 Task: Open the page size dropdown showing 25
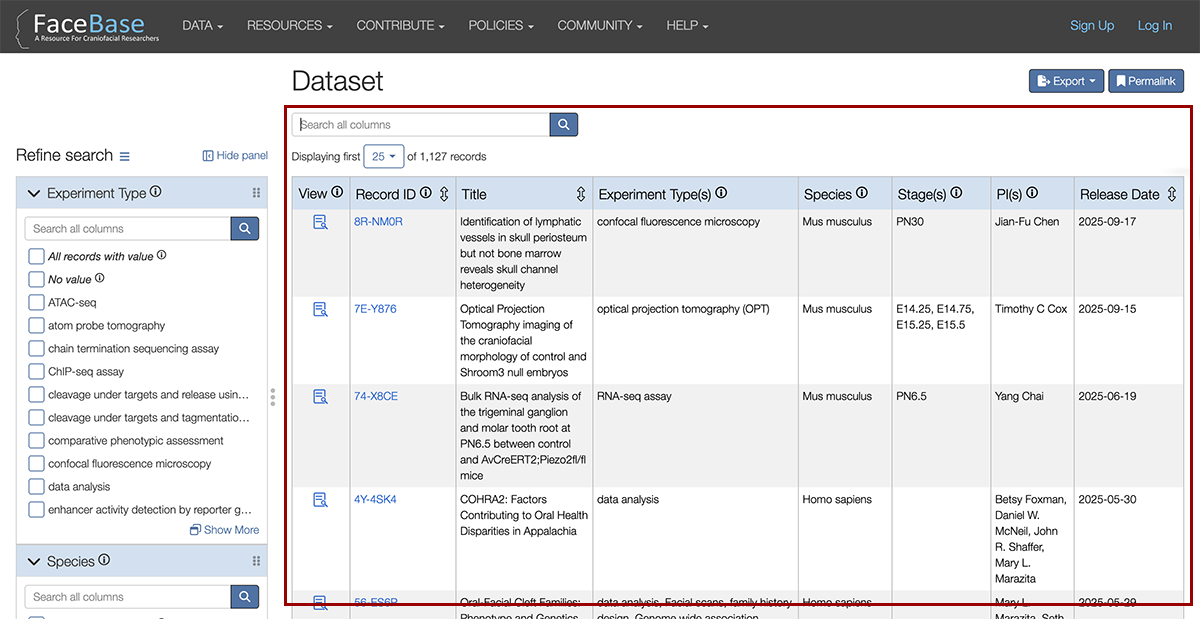tap(382, 156)
